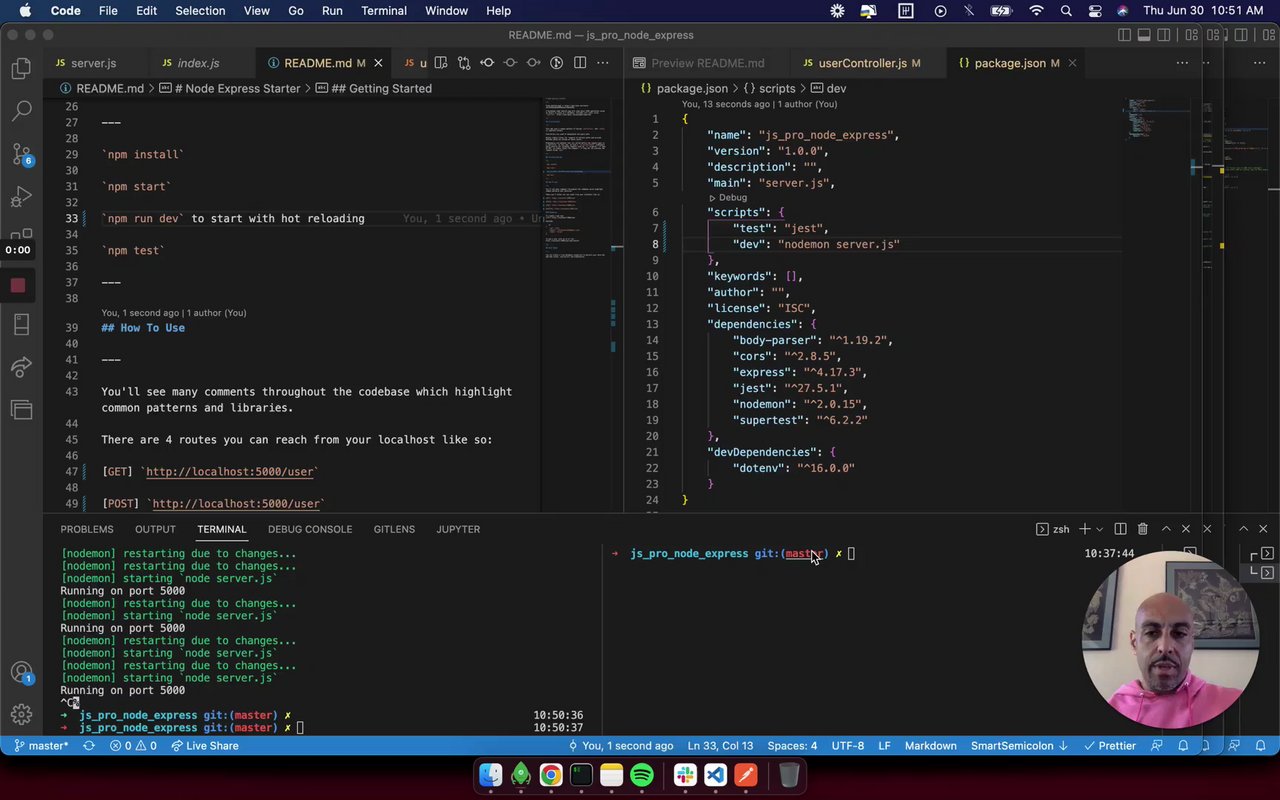Click the Synchronize Changes icon in status bar
This screenshot has width=1280, height=800.
click(89, 746)
